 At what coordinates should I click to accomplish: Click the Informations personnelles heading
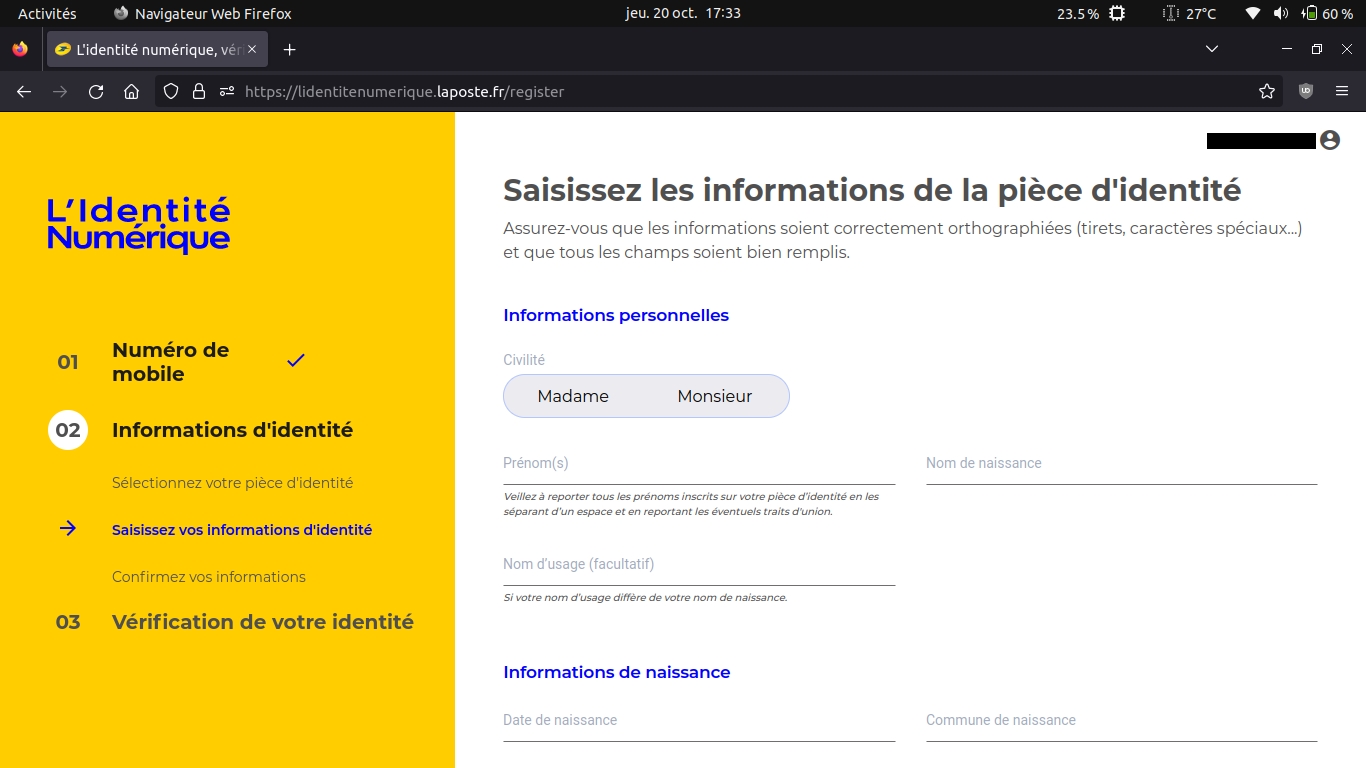tap(616, 316)
